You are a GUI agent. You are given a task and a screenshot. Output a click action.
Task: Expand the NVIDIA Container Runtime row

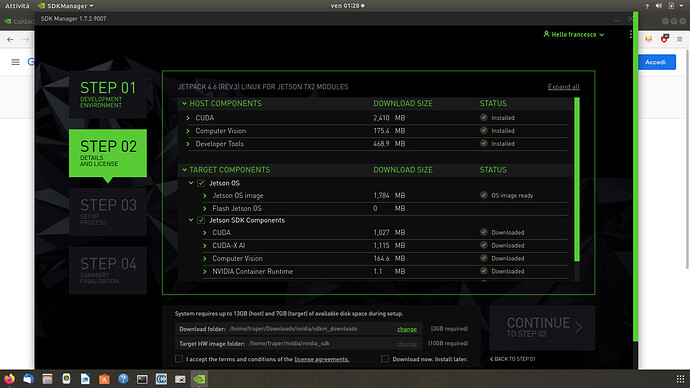pos(205,271)
